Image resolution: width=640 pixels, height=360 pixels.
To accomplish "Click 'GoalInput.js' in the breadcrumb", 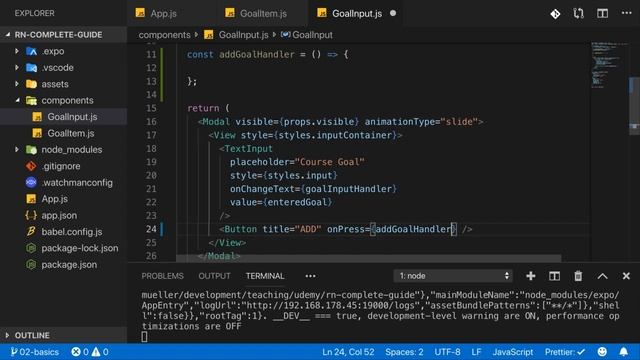I will click(243, 35).
